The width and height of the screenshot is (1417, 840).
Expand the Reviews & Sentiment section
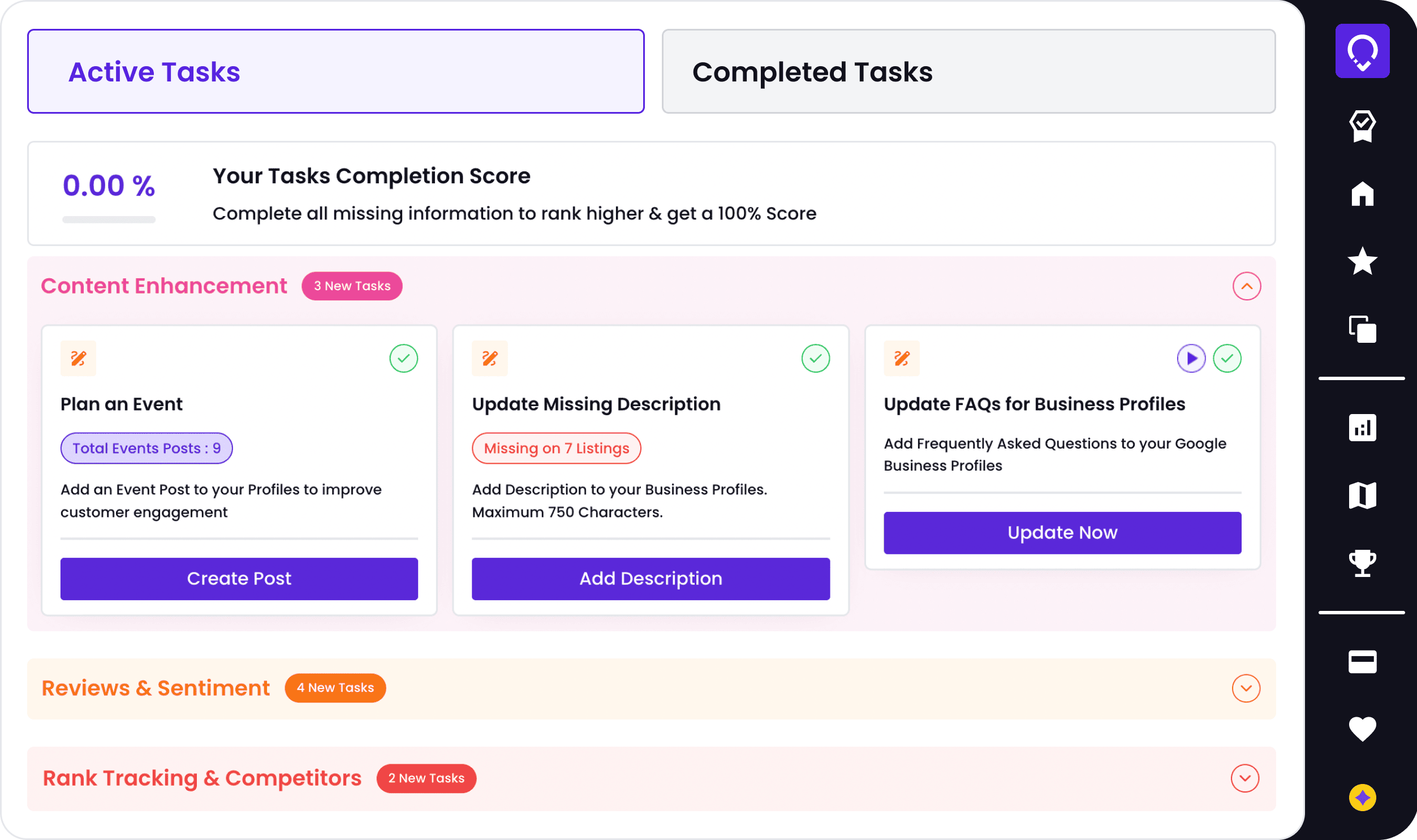coord(1246,688)
